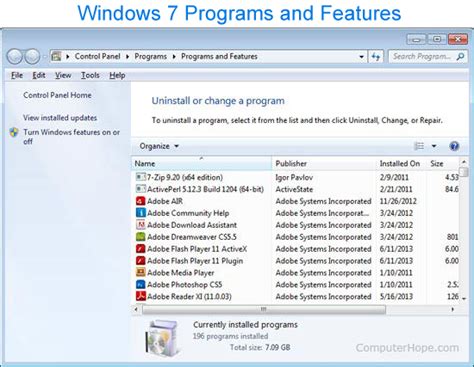
Task: Click the refresh button beside address bar
Action: (376, 57)
